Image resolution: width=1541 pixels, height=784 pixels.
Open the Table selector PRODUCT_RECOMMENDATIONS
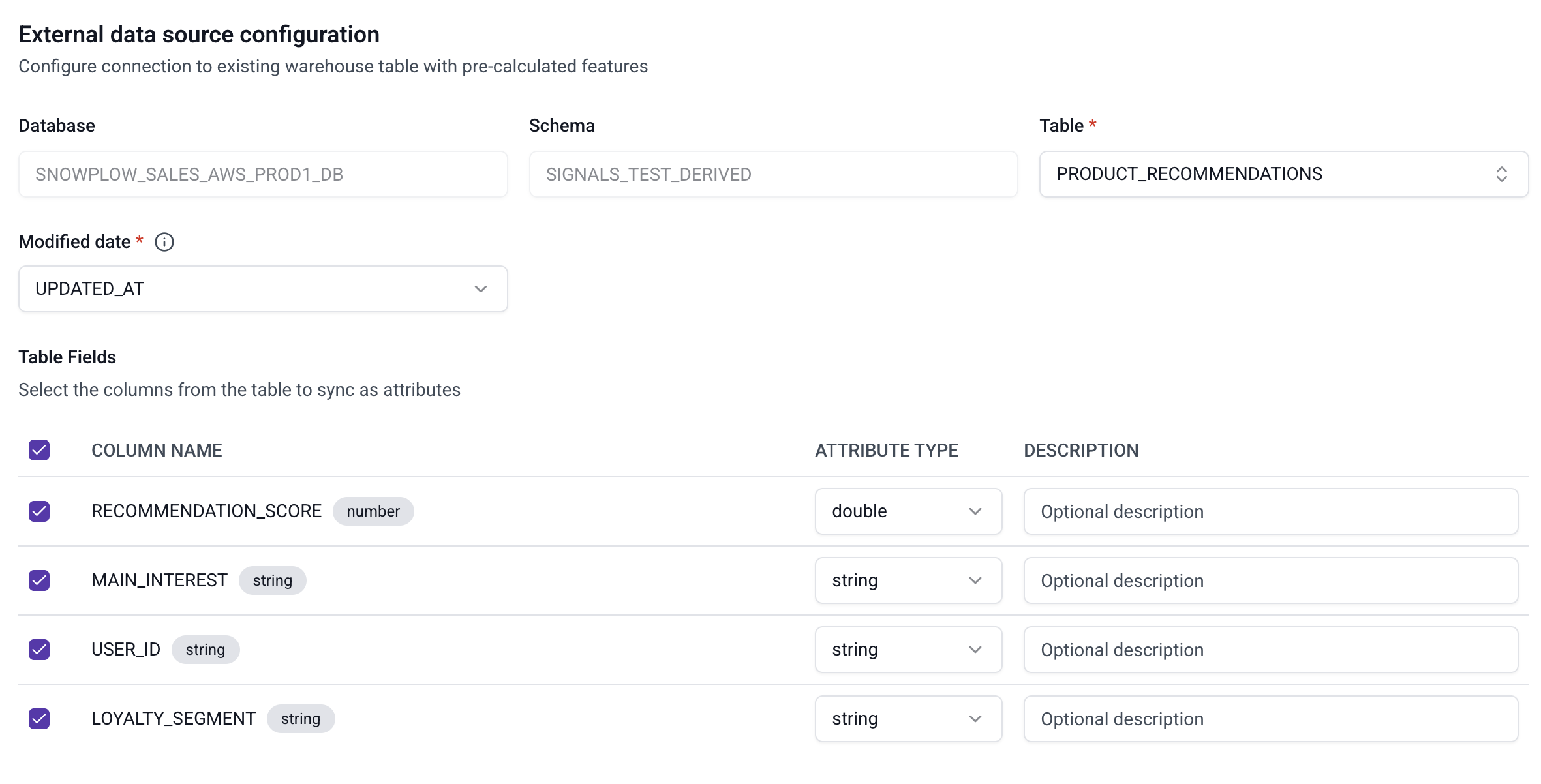1283,174
